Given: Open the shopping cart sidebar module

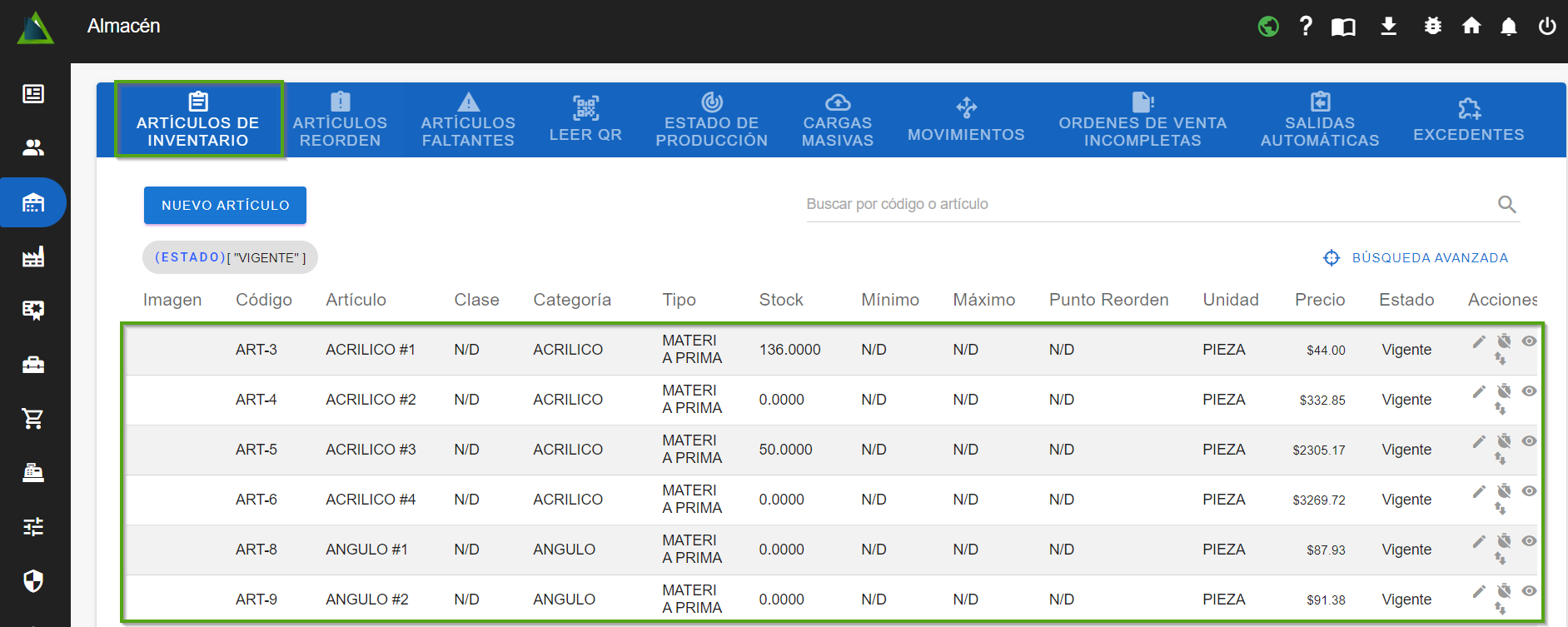Looking at the screenshot, I should click(33, 419).
